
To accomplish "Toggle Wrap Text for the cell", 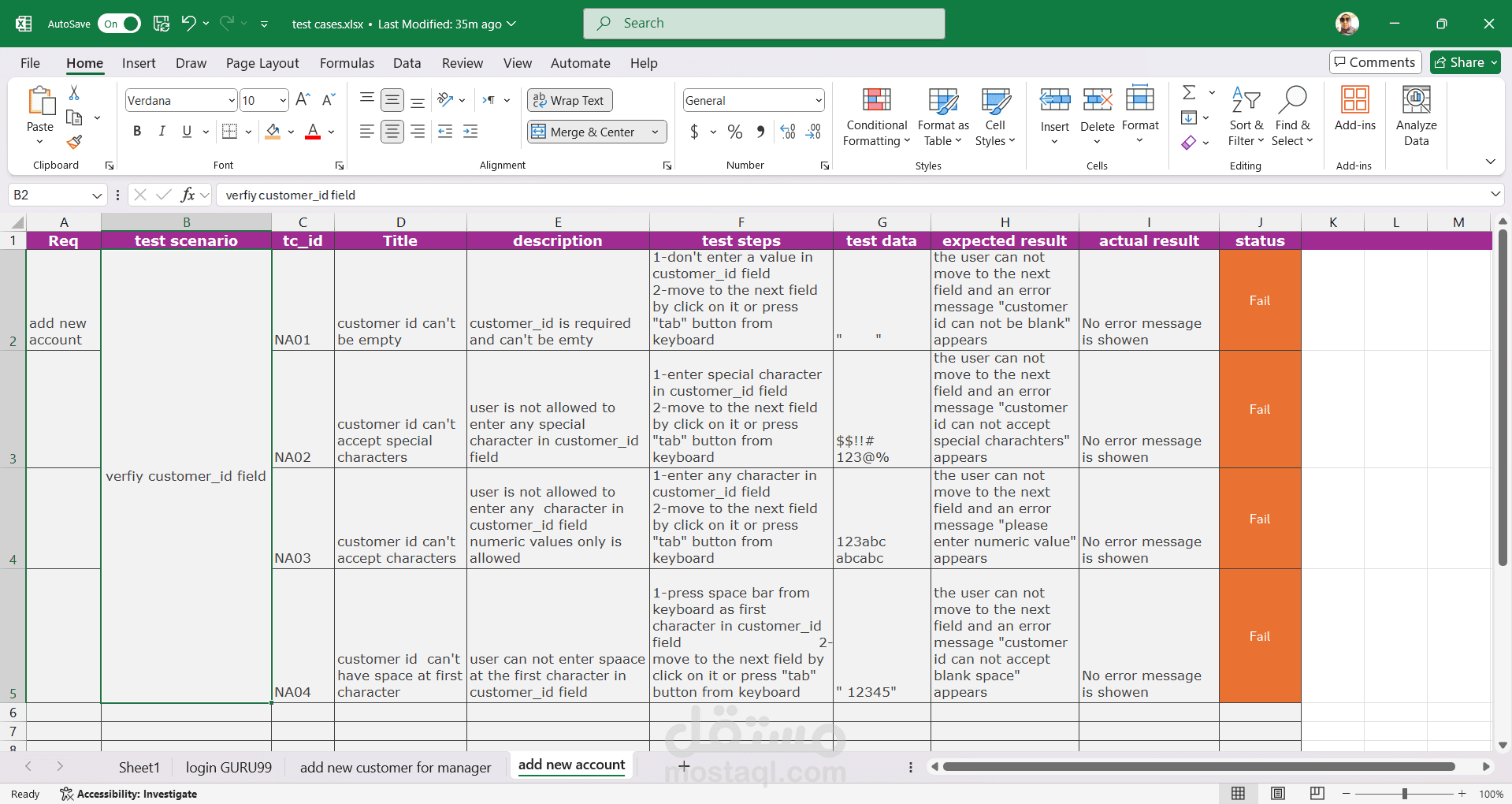I will [569, 100].
